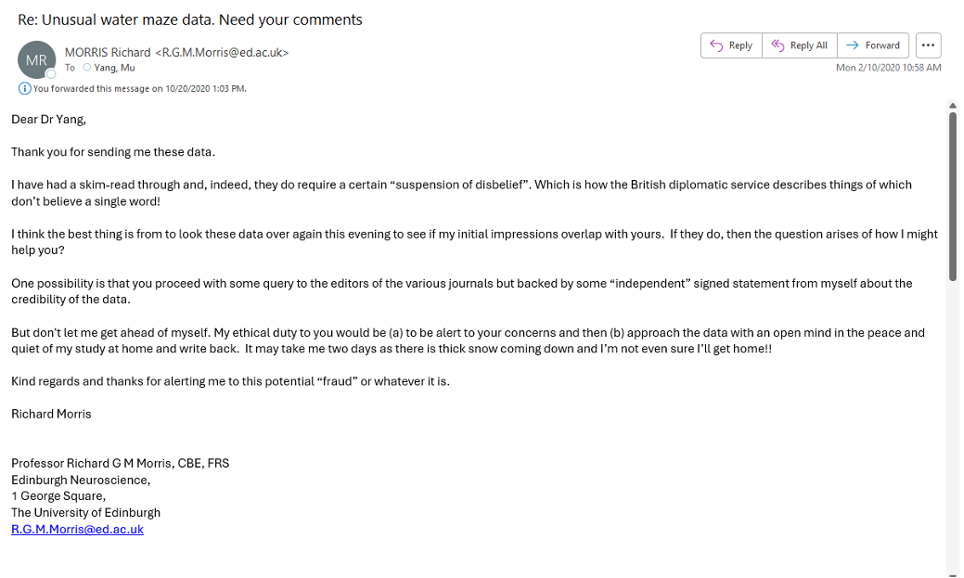Open the more actions ellipsis menu
The width and height of the screenshot is (964, 578).
click(928, 46)
